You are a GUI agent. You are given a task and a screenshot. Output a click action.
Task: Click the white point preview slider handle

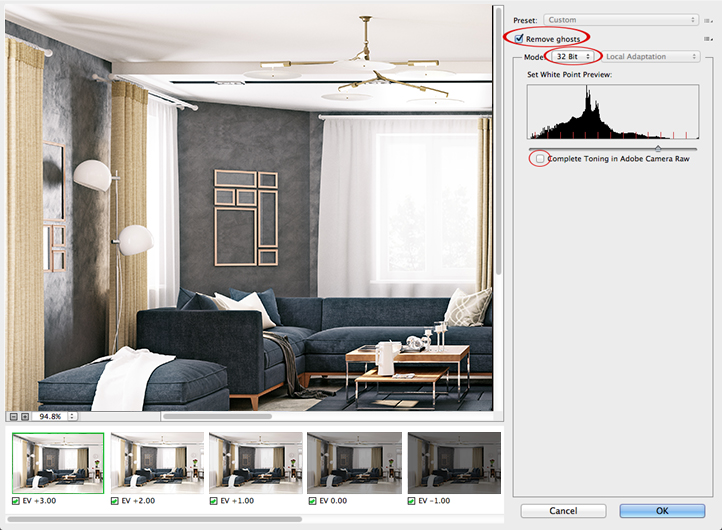click(658, 148)
